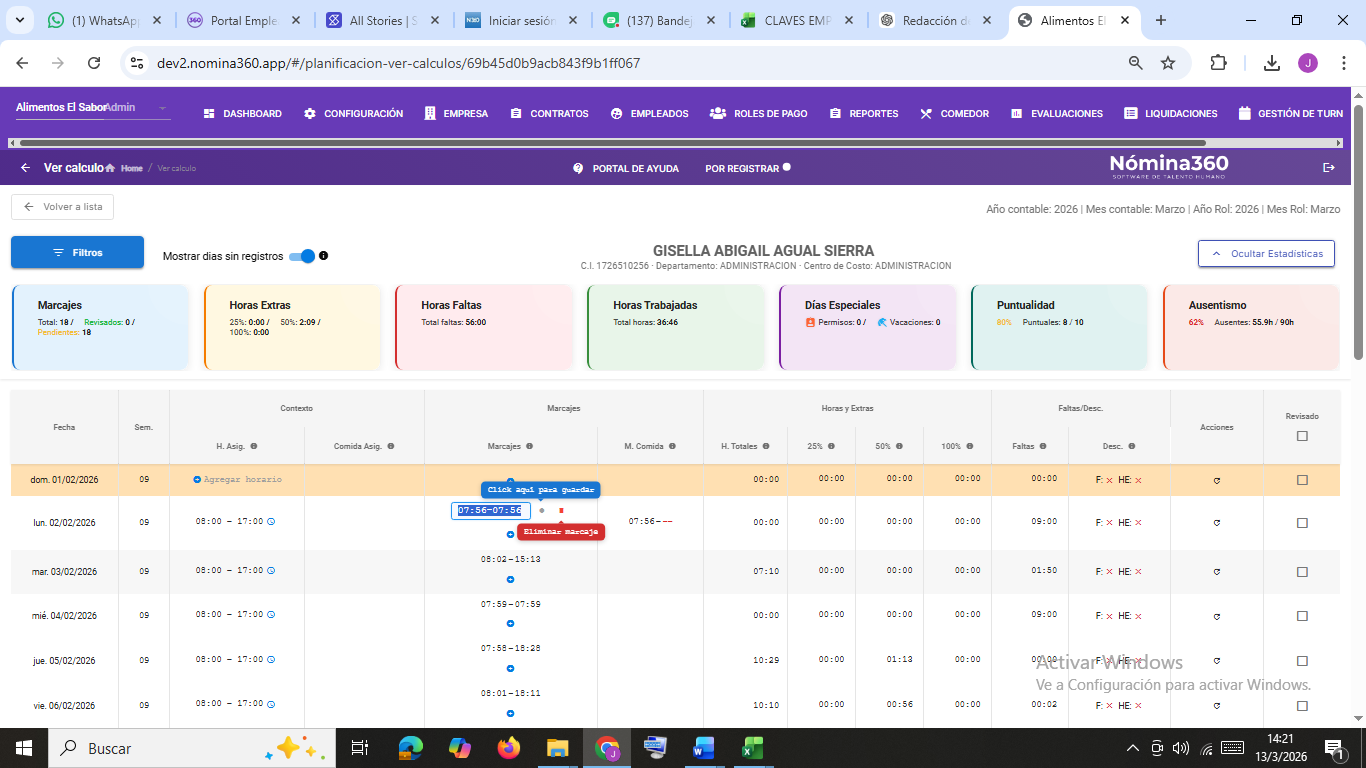Open Excel from the Windows taskbar

click(752, 748)
